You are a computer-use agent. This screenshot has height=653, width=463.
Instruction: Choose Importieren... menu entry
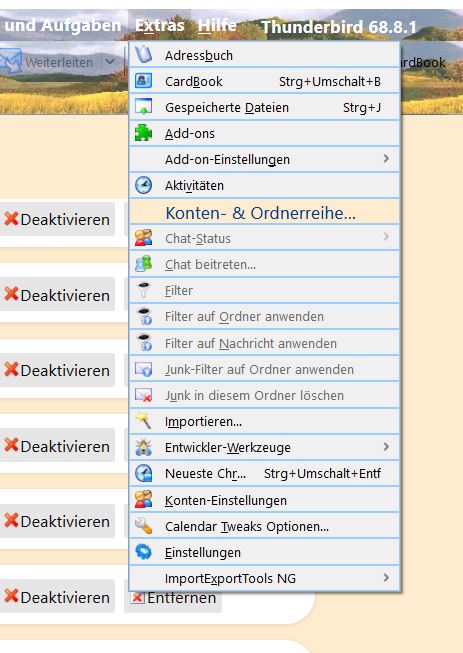264,421
